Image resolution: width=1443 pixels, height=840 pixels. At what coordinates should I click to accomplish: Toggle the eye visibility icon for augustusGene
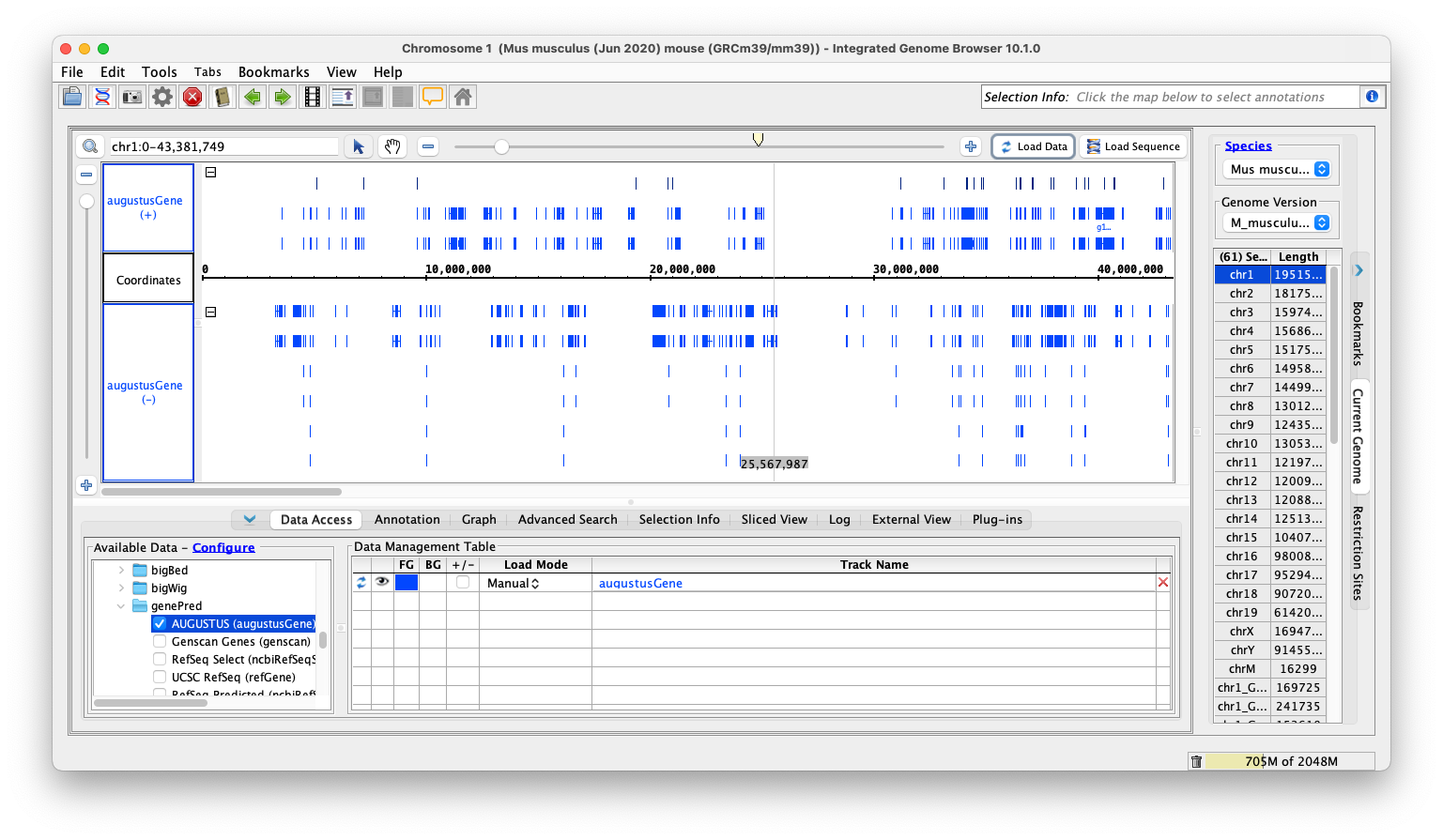click(382, 583)
